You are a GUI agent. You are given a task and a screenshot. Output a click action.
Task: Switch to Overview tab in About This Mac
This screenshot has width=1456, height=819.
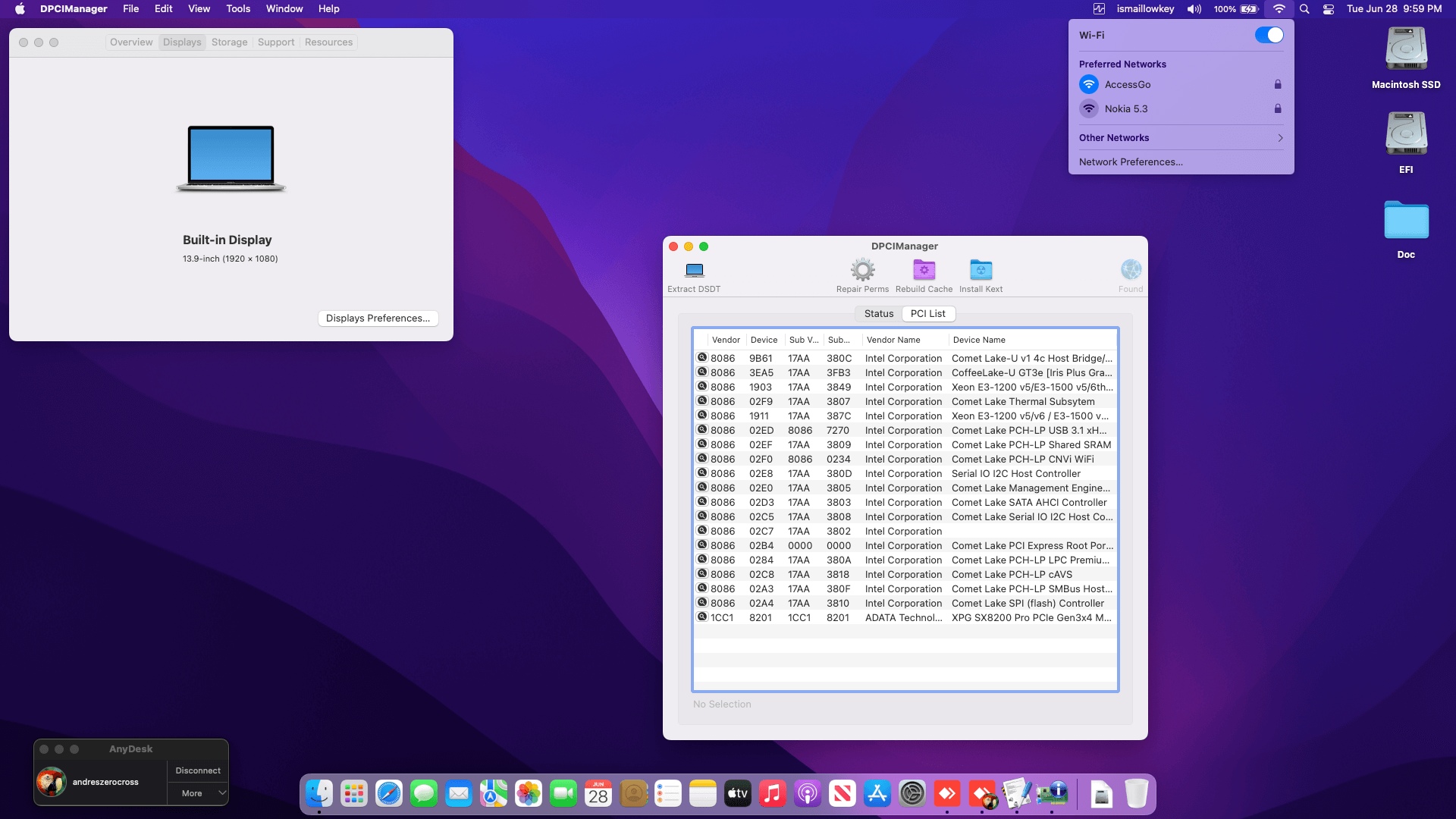[x=131, y=42]
